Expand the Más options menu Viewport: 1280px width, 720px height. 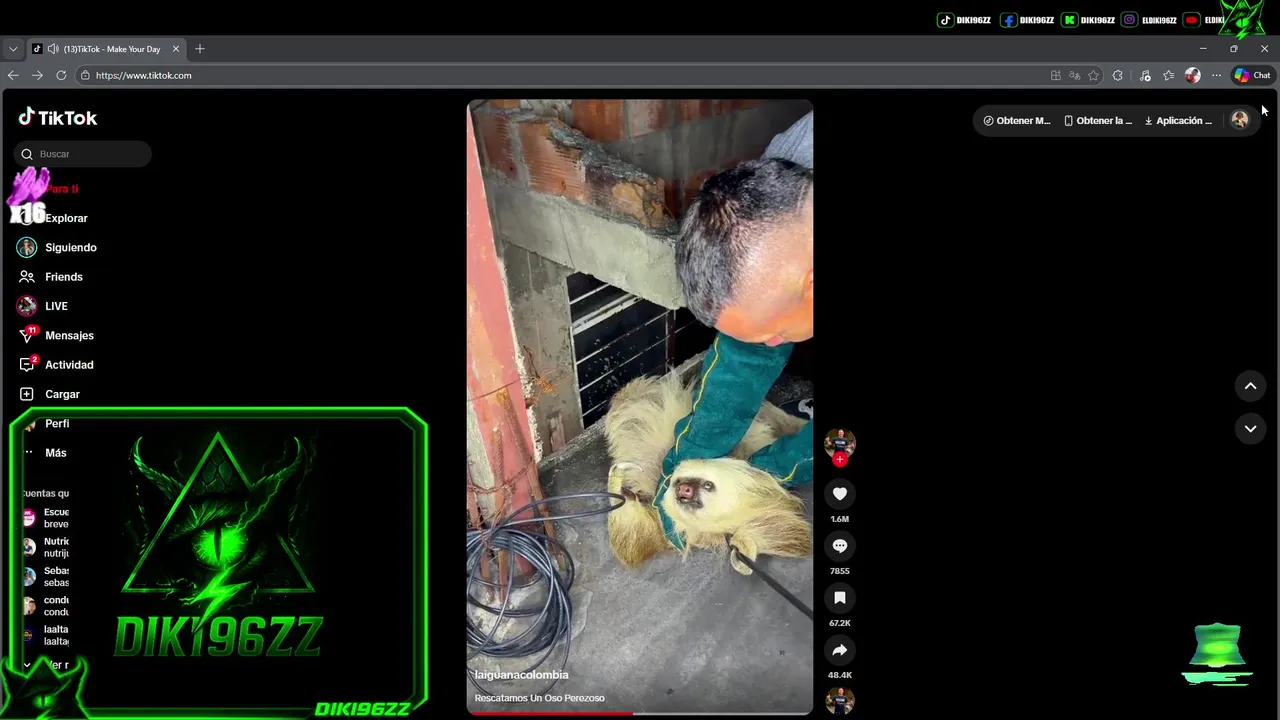pyautogui.click(x=45, y=453)
